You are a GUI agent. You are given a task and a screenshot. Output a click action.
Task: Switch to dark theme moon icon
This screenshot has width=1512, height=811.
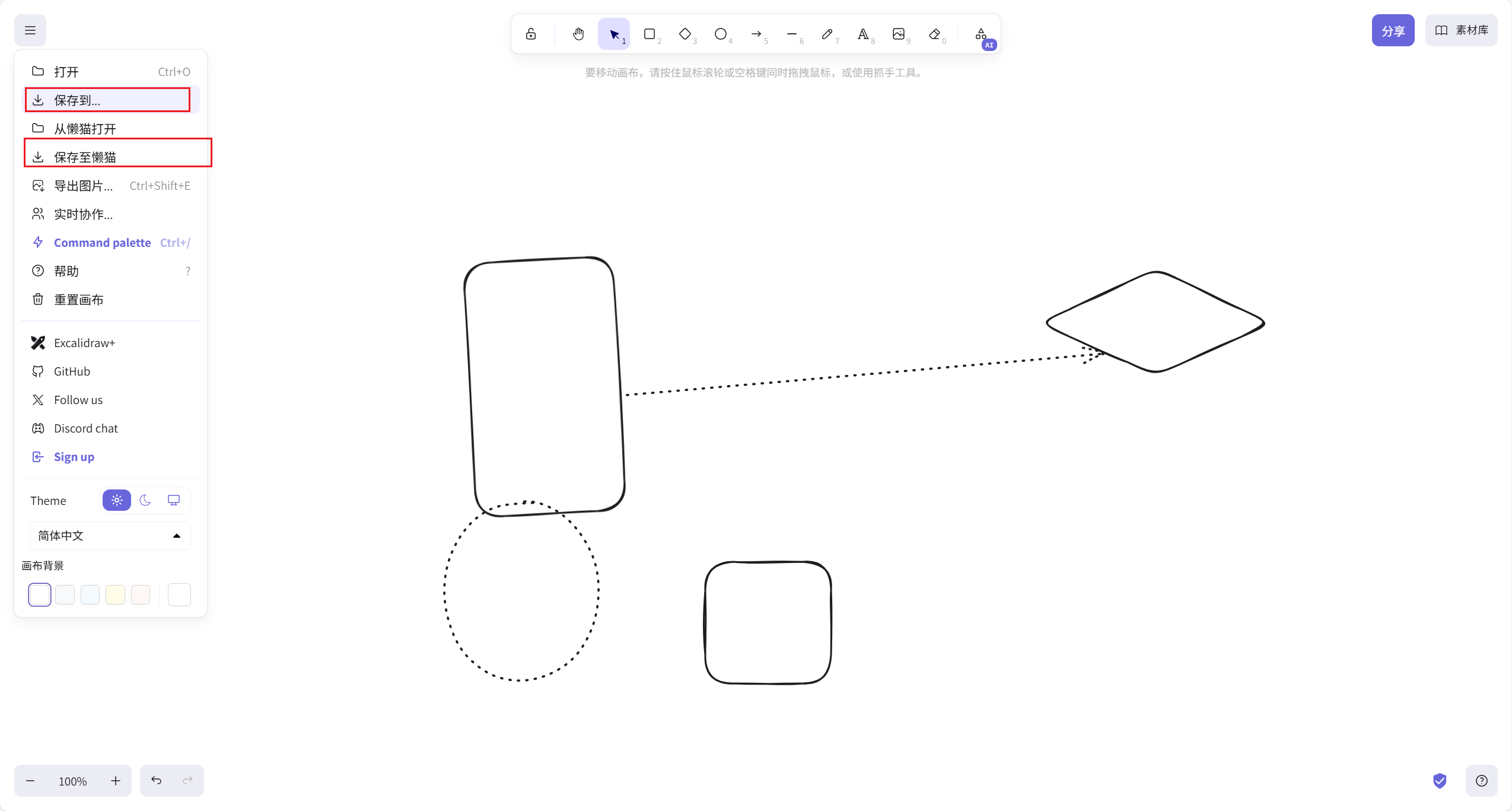pyautogui.click(x=145, y=500)
